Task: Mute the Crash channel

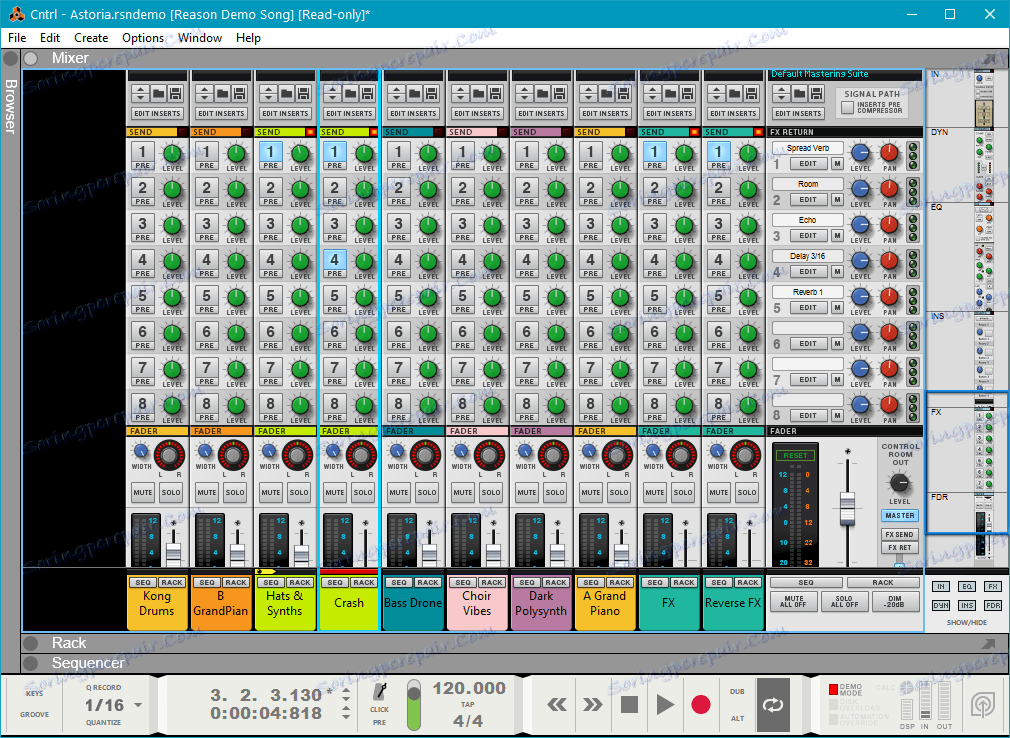Action: click(335, 492)
